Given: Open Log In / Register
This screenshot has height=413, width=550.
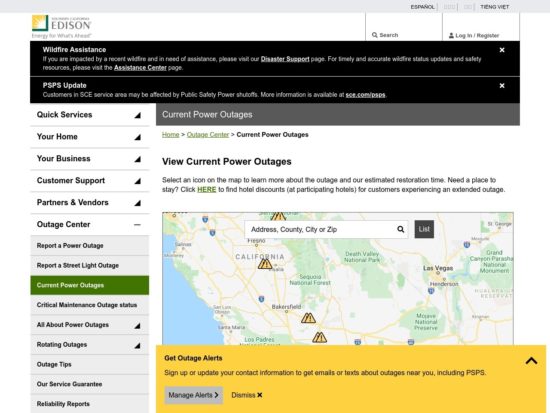Looking at the screenshot, I should (x=474, y=35).
